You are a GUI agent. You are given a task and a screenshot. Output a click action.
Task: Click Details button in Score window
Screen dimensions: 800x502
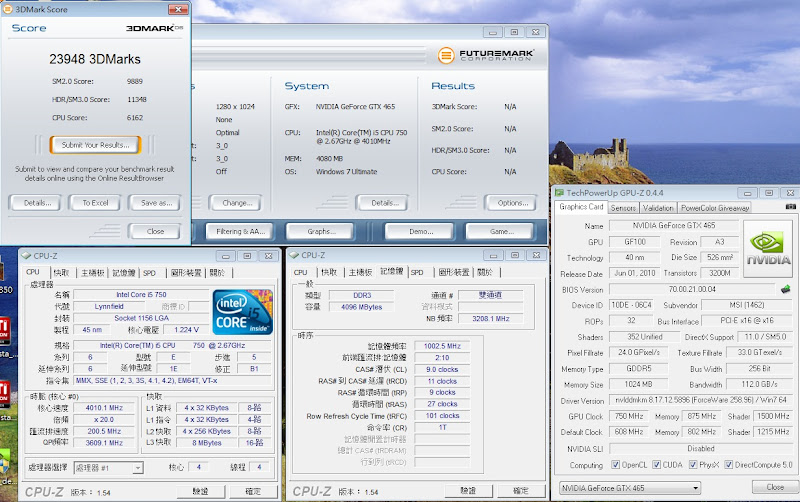pyautogui.click(x=37, y=203)
